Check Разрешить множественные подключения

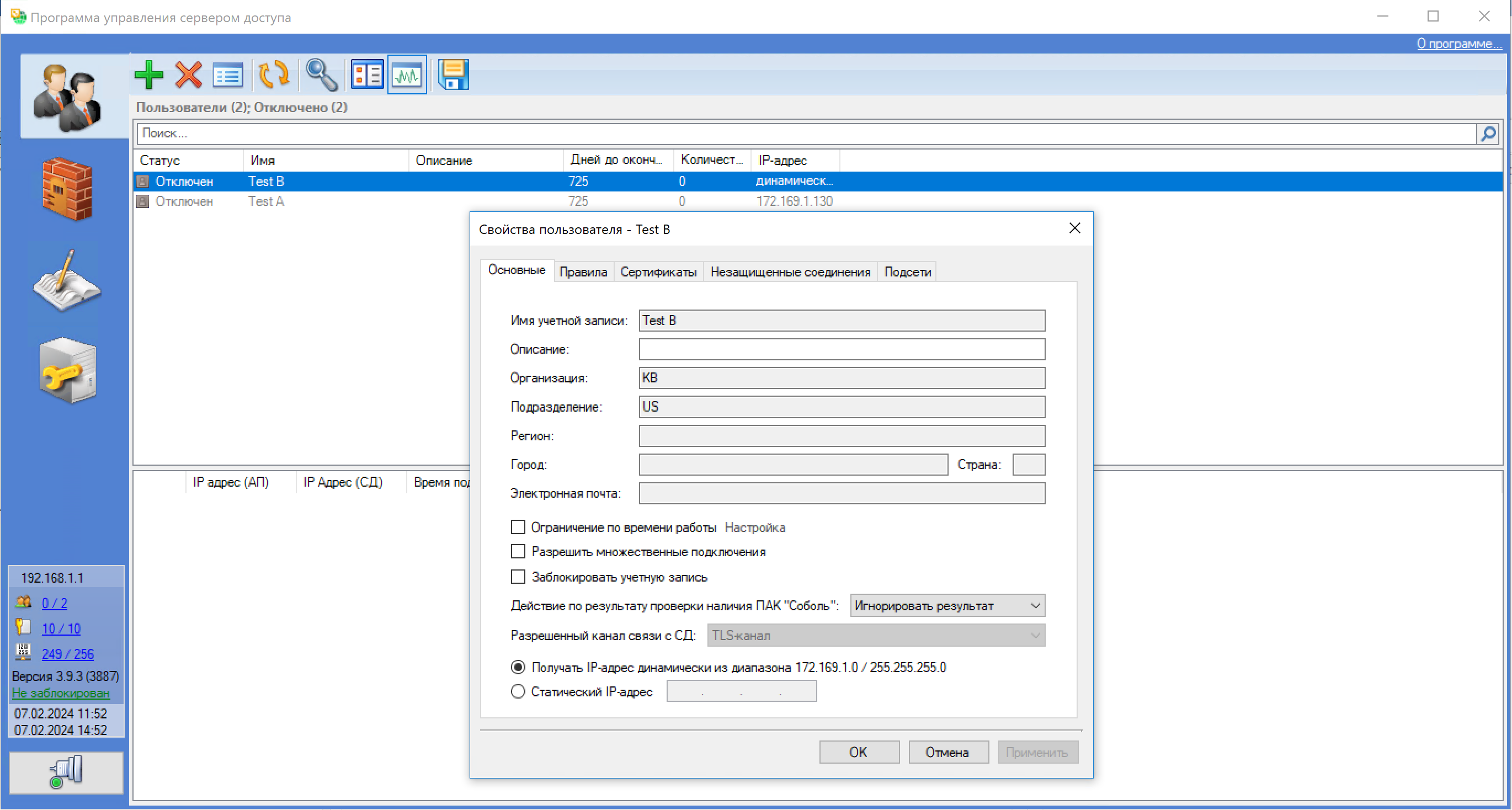(518, 552)
